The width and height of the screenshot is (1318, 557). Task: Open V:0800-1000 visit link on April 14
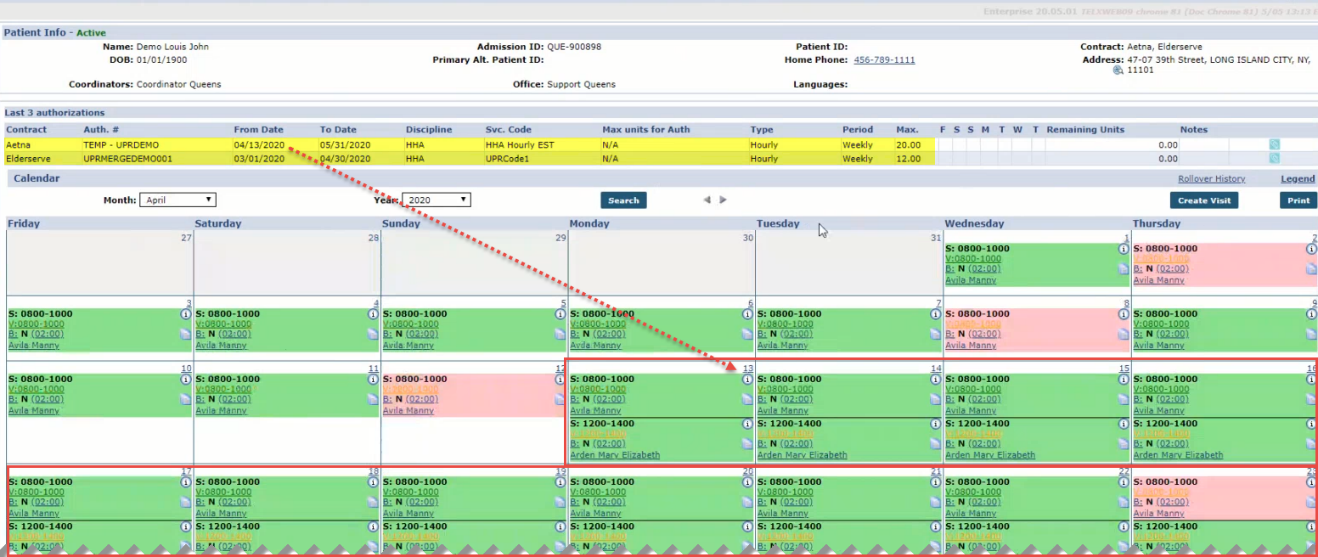point(785,390)
